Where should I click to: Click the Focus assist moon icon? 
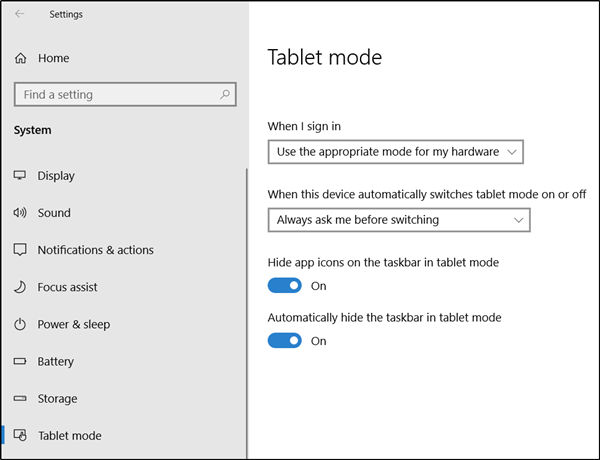pyautogui.click(x=20, y=287)
